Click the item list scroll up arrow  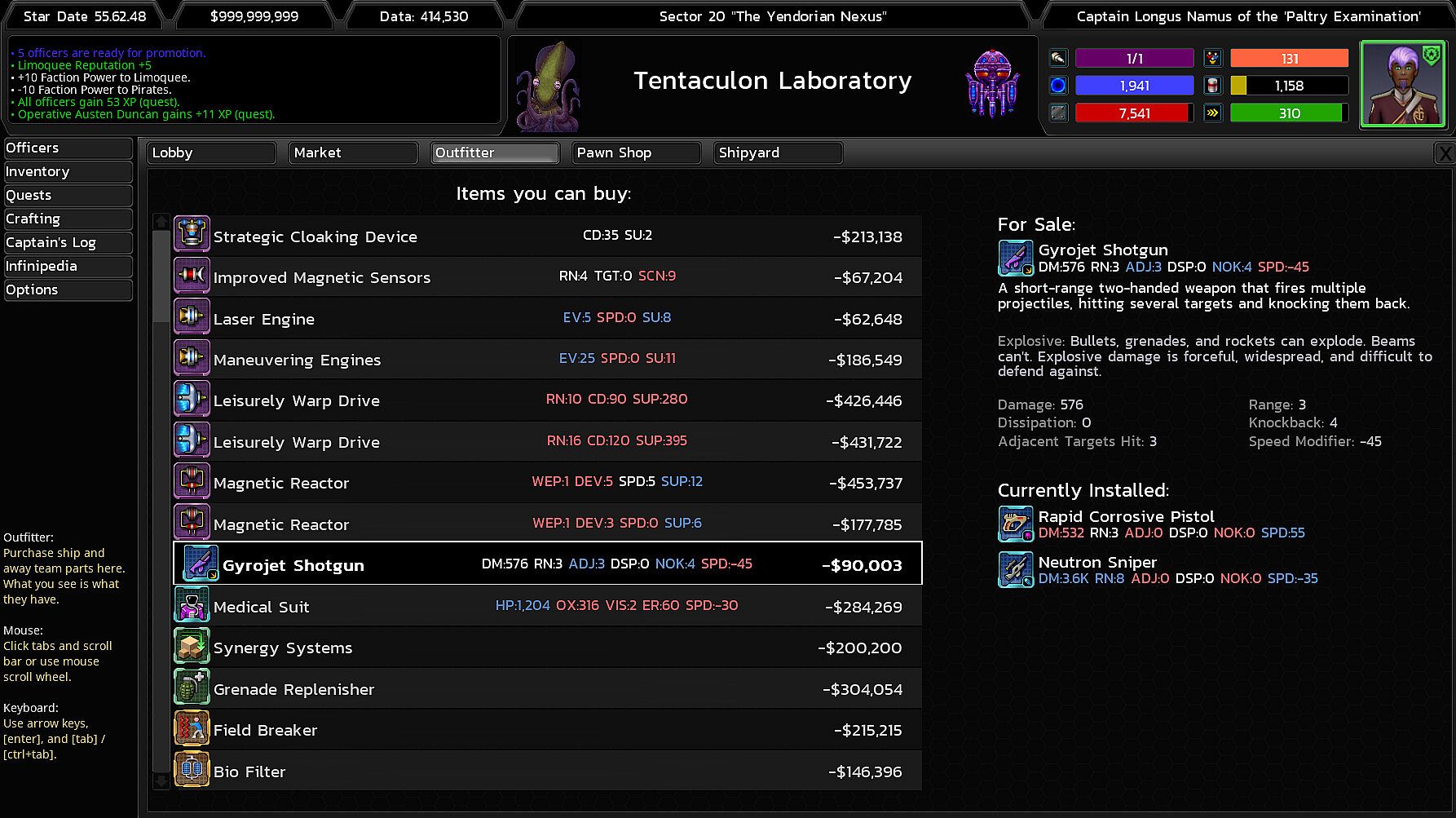pyautogui.click(x=161, y=222)
